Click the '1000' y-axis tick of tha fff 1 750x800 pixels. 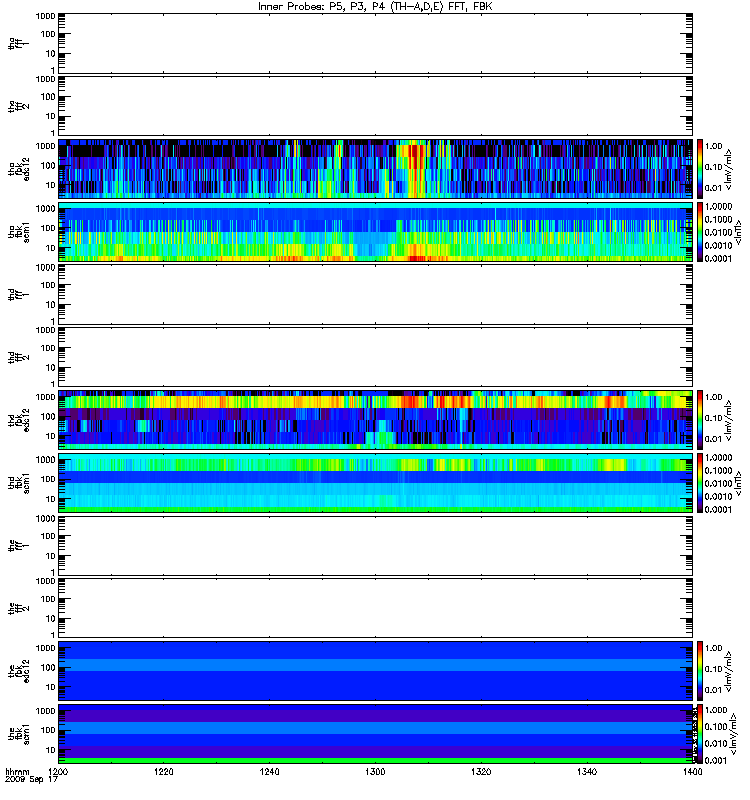coord(45,16)
